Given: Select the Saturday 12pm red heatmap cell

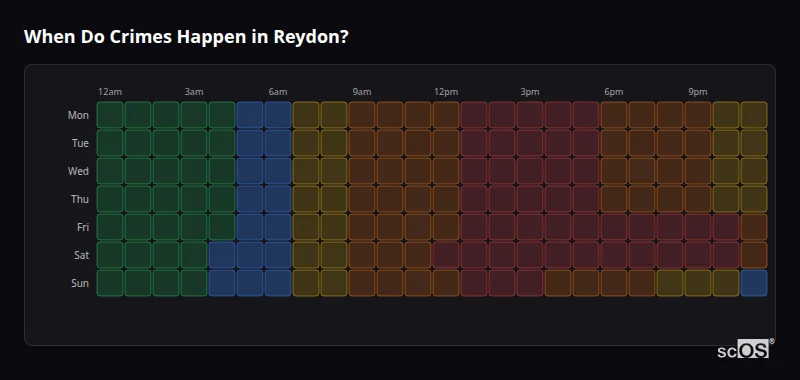Looking at the screenshot, I should pyautogui.click(x=446, y=255).
